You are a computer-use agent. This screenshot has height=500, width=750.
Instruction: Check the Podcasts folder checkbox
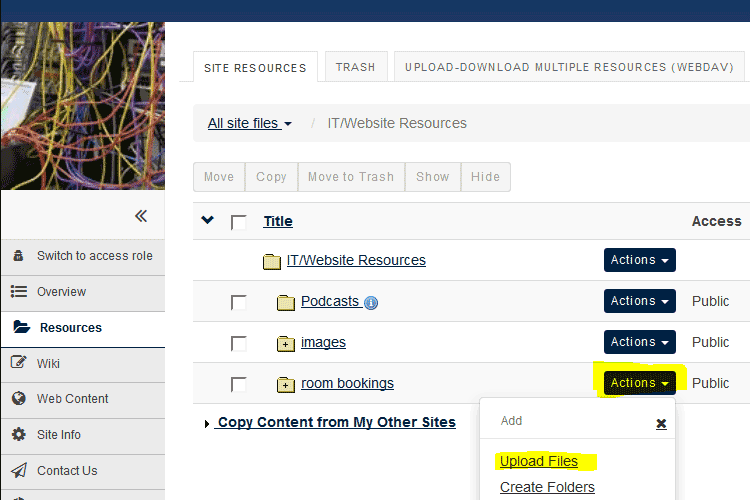[238, 302]
